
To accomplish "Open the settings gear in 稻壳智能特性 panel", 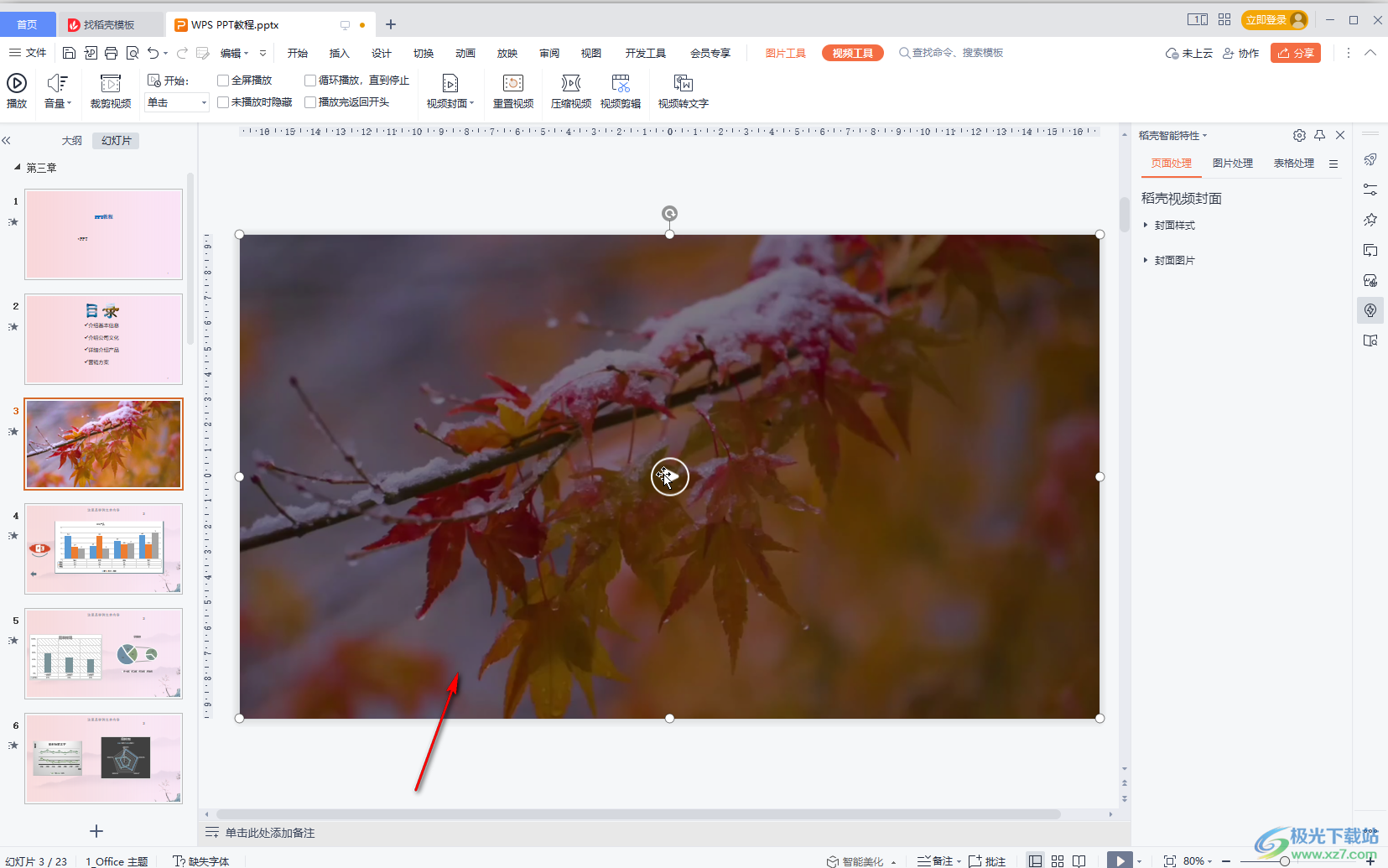I will 1300,135.
